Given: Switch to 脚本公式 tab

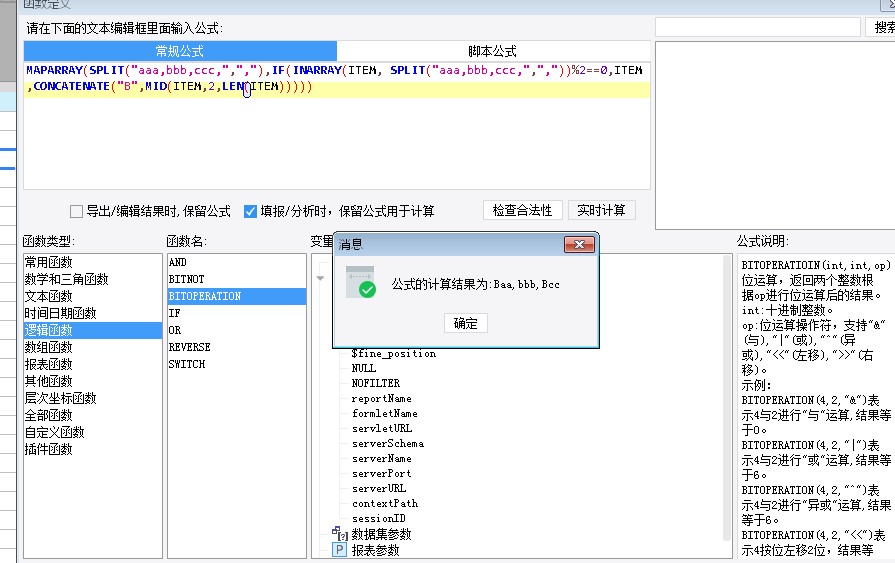Looking at the screenshot, I should pos(493,51).
